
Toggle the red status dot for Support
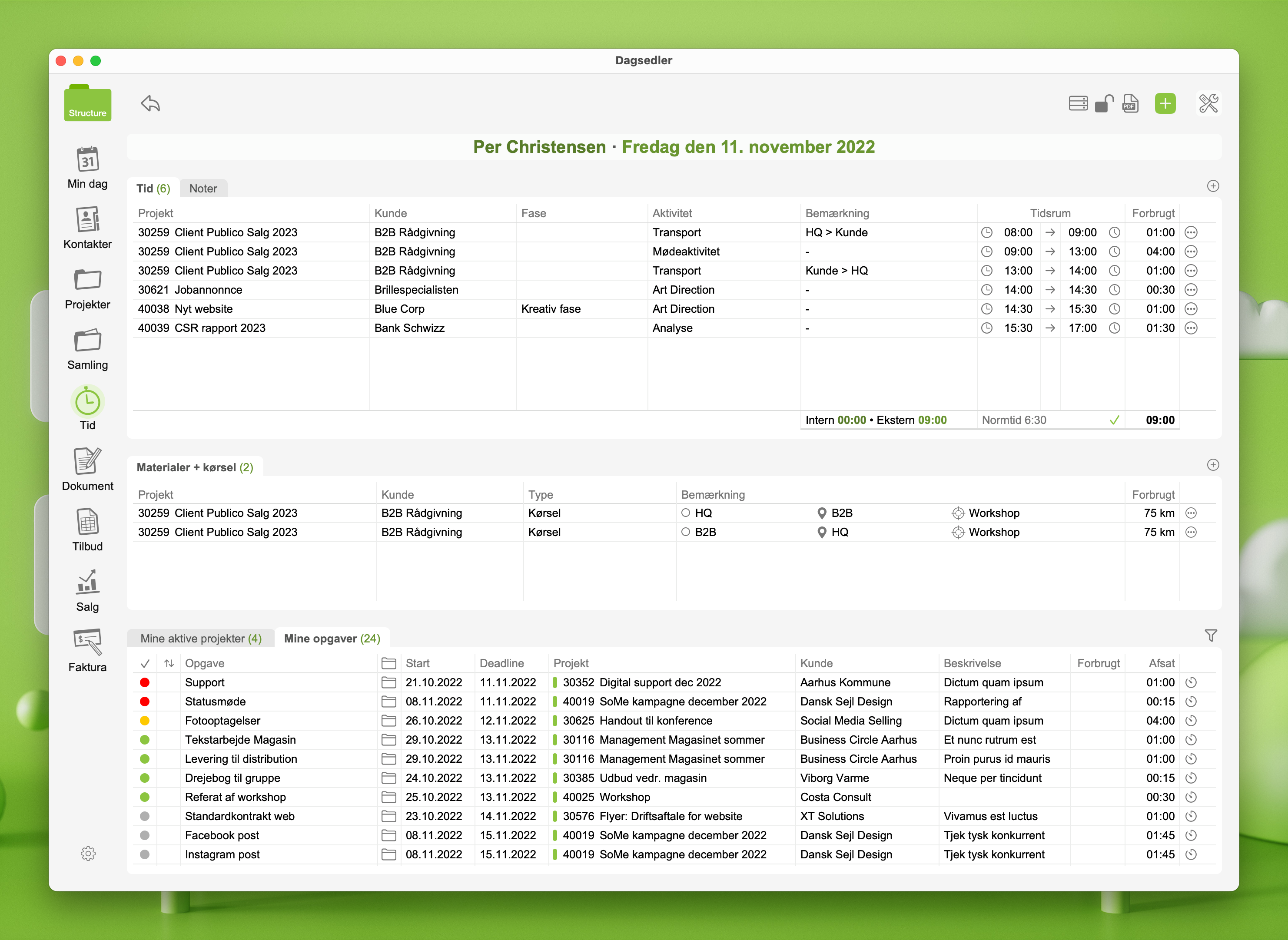point(145,682)
